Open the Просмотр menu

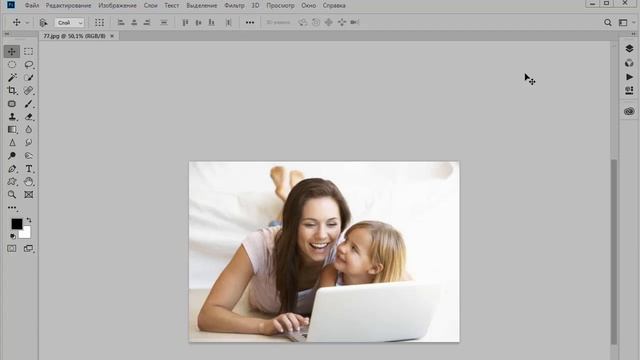click(x=280, y=5)
